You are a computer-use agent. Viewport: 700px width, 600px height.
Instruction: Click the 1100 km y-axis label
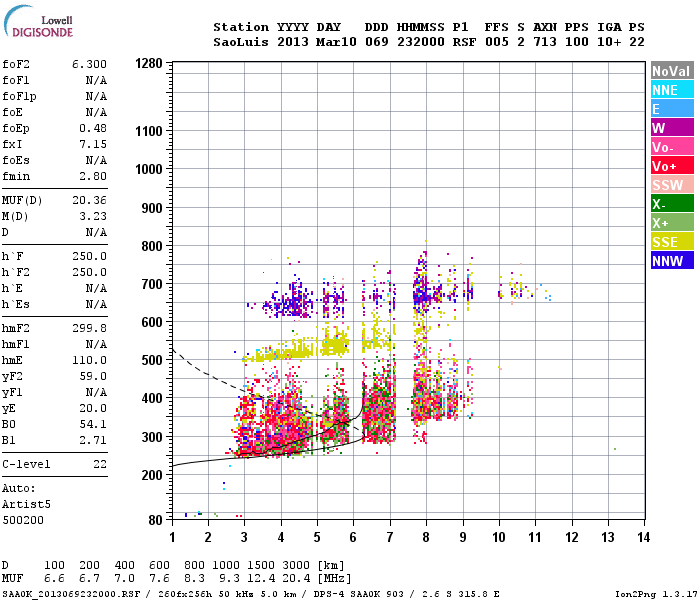pyautogui.click(x=149, y=131)
